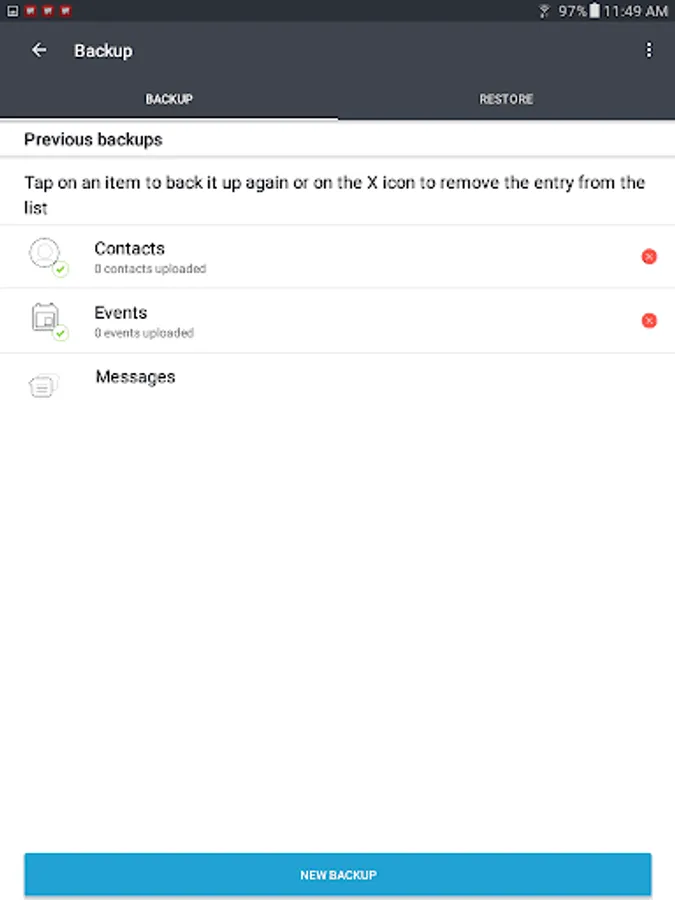The height and width of the screenshot is (900, 675).
Task: Select the Events list item label
Action: coord(121,312)
